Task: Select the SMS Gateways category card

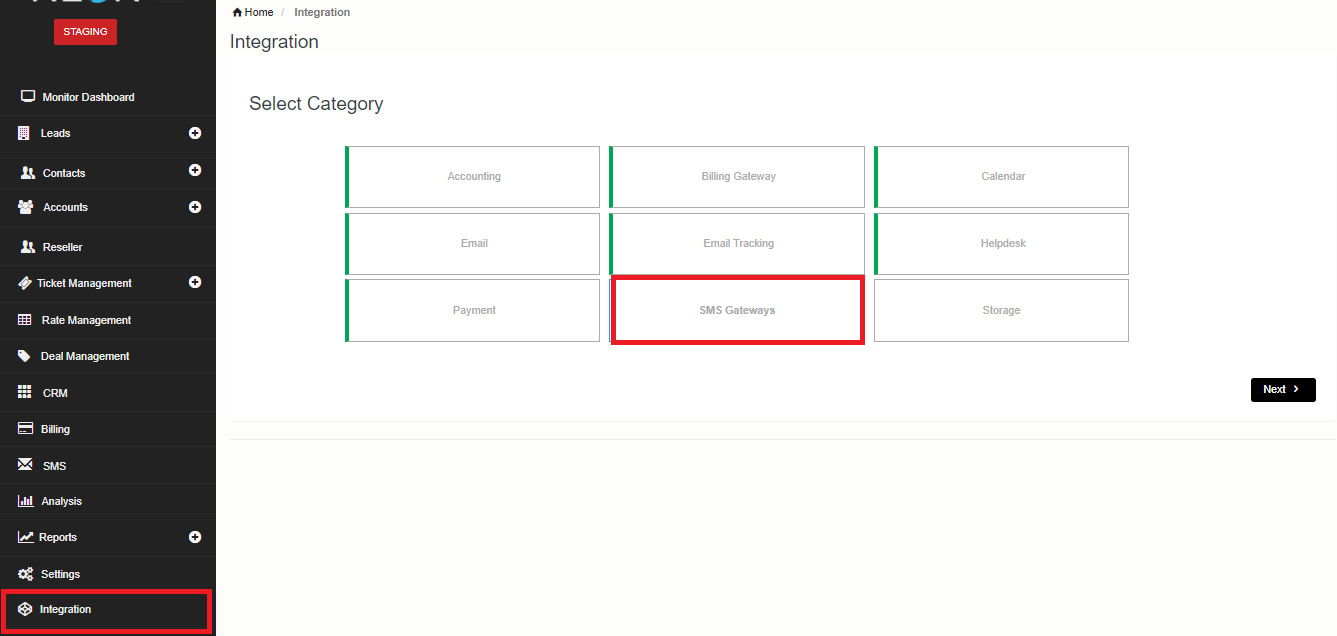Action: point(738,310)
